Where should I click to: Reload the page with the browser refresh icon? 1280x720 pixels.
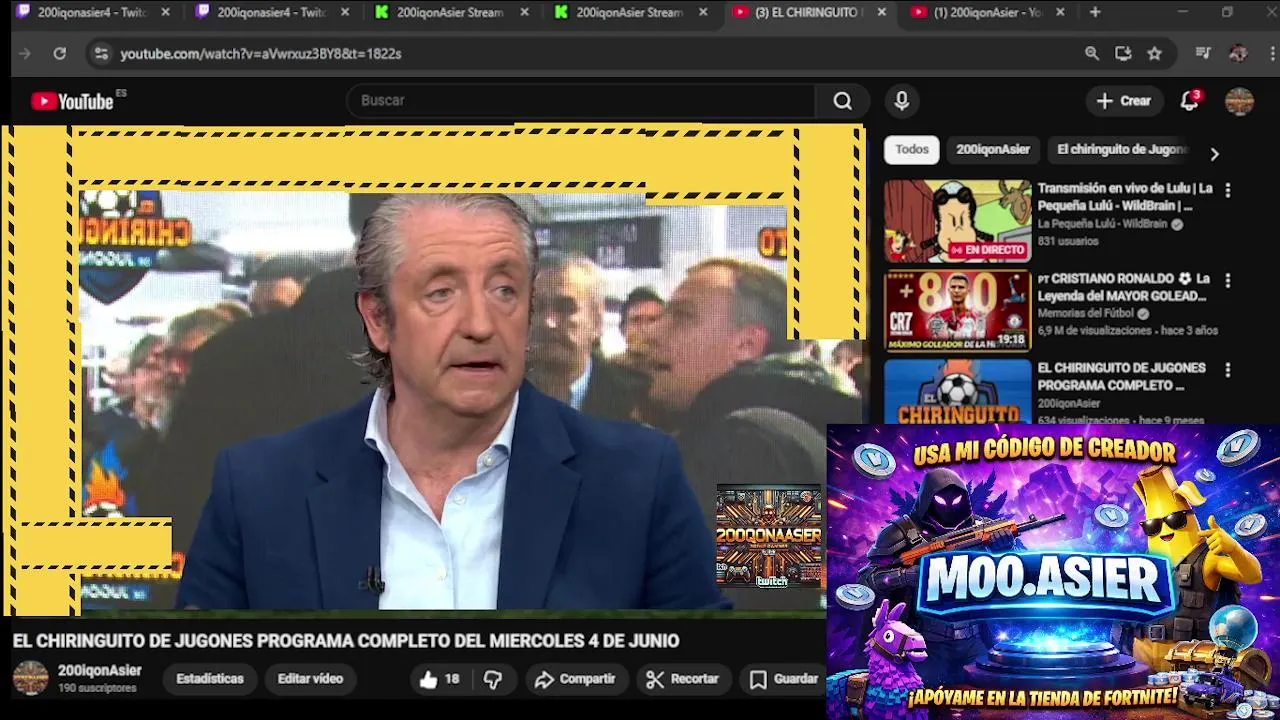(x=60, y=53)
